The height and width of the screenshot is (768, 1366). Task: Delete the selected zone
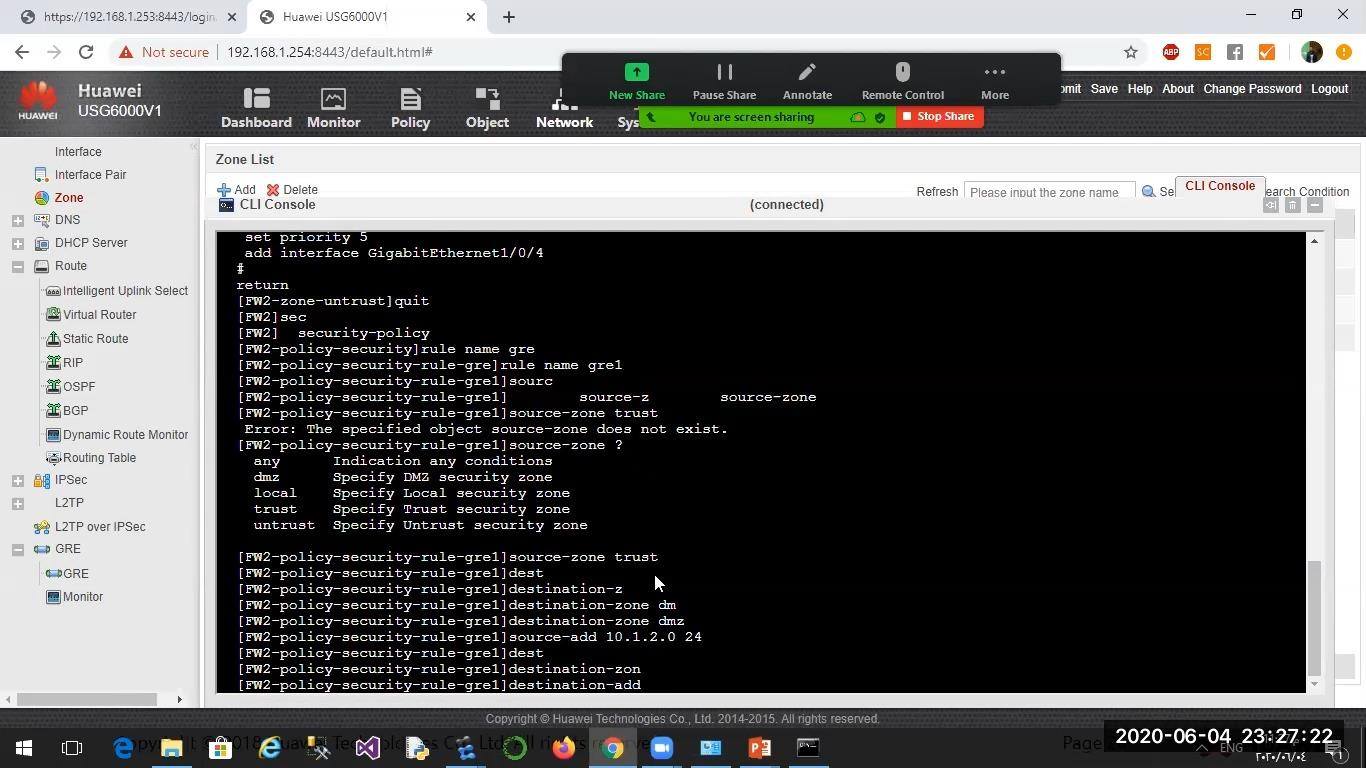[292, 190]
